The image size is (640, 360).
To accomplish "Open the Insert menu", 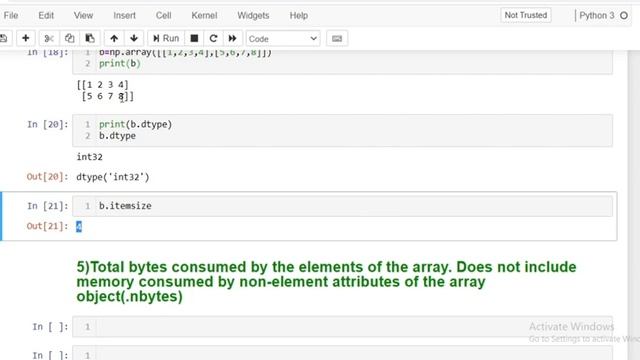I will [124, 16].
